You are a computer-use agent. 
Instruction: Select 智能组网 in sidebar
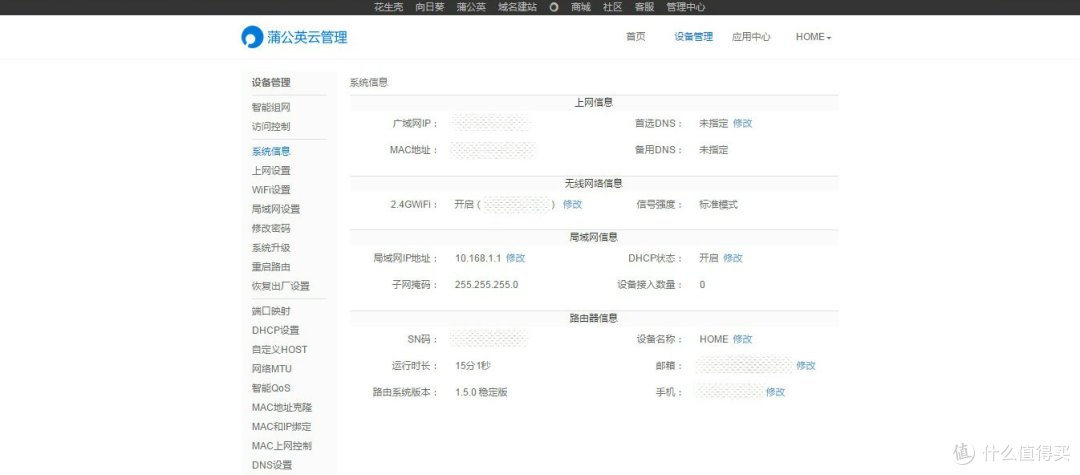click(x=271, y=107)
